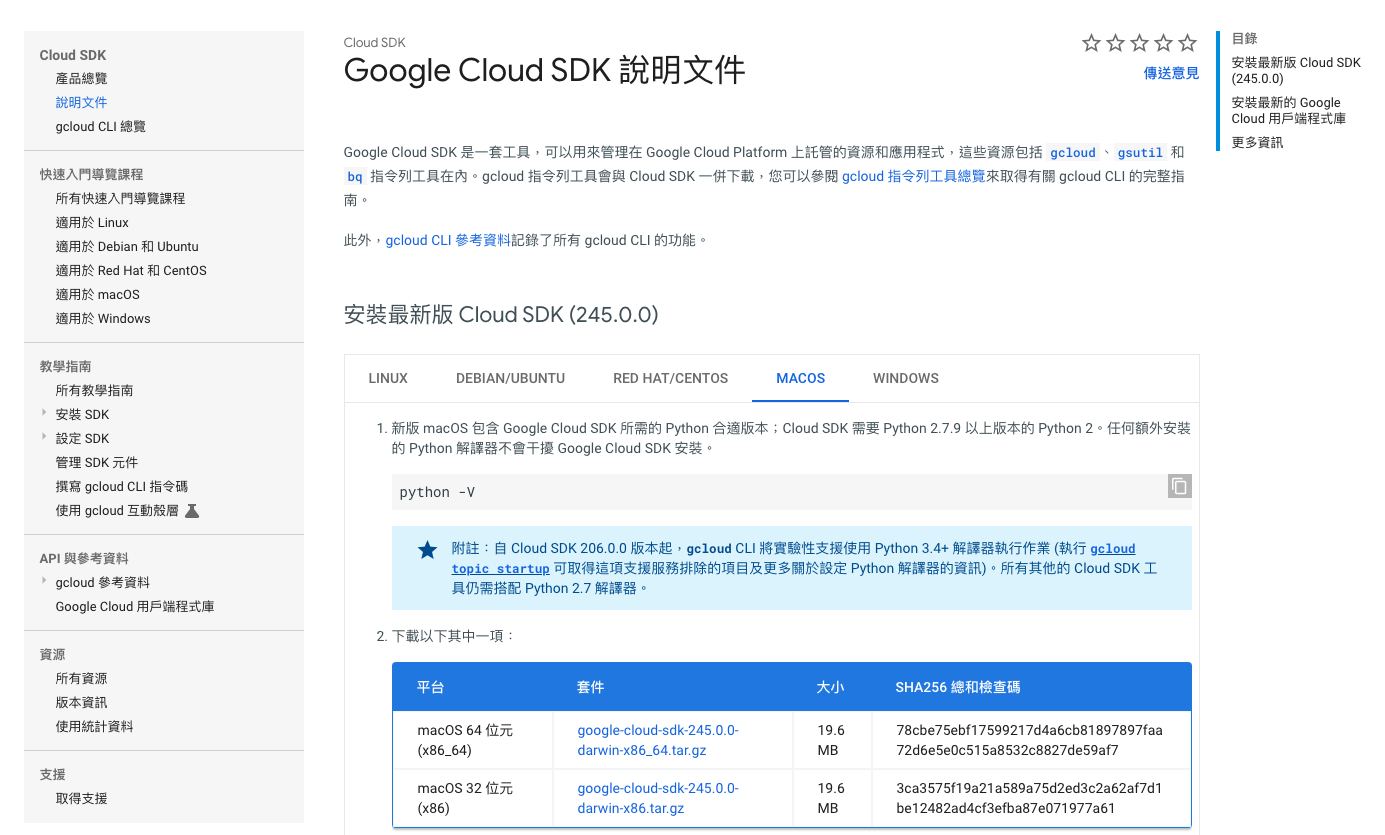1385x835 pixels.
Task: Open gcloud CLI 參考資料 link
Action: pyautogui.click(x=448, y=240)
